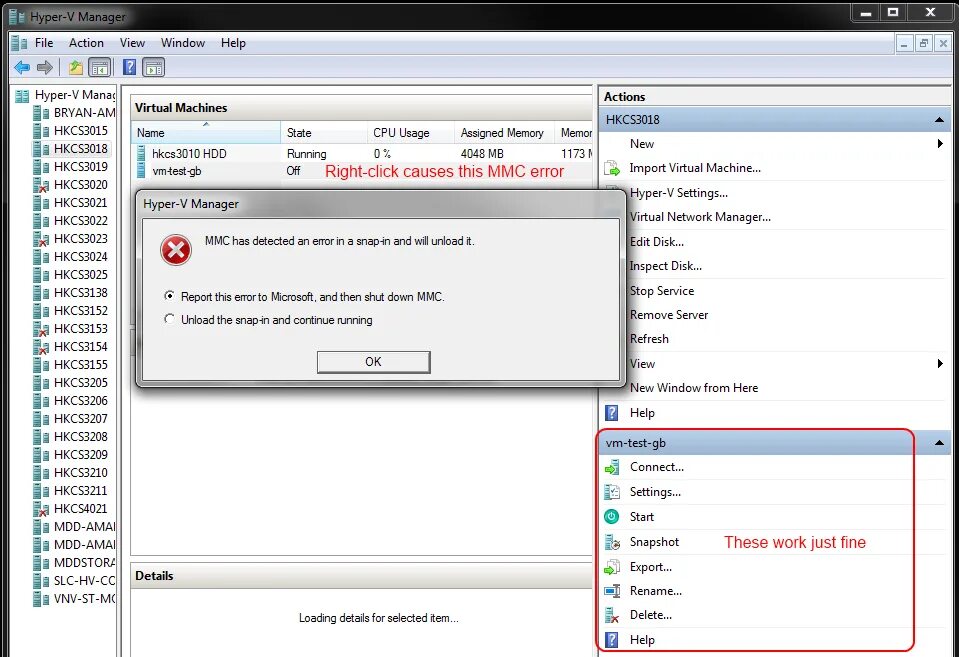
Task: Select HKCS3205 server in tree
Action: [81, 383]
